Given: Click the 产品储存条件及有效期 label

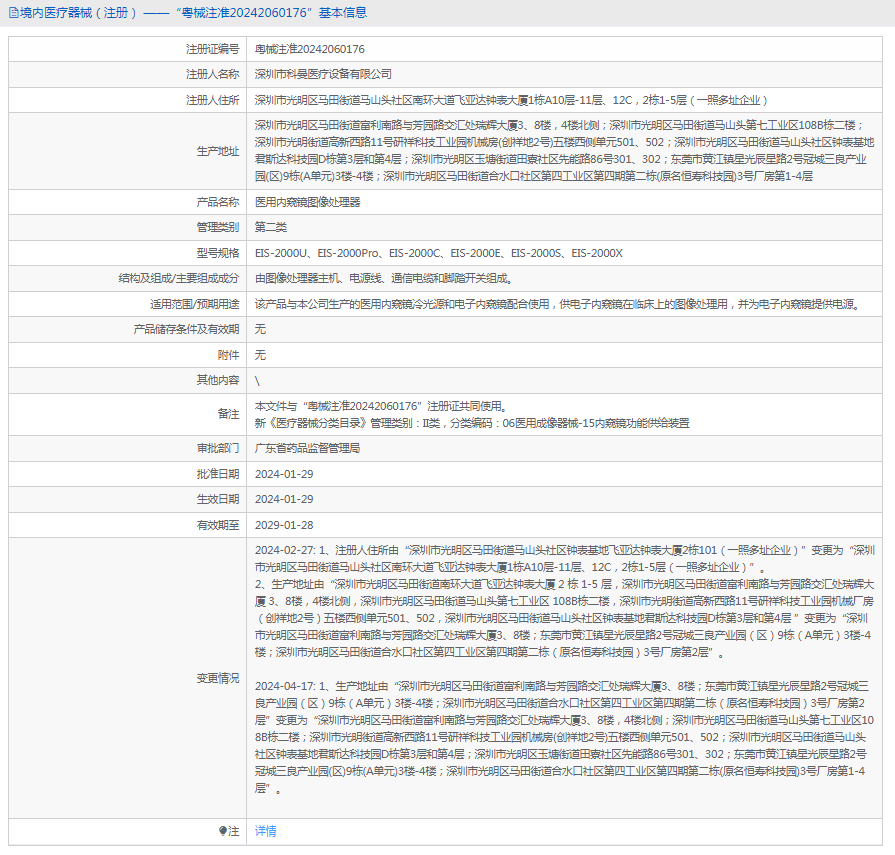Looking at the screenshot, I should (x=186, y=329).
